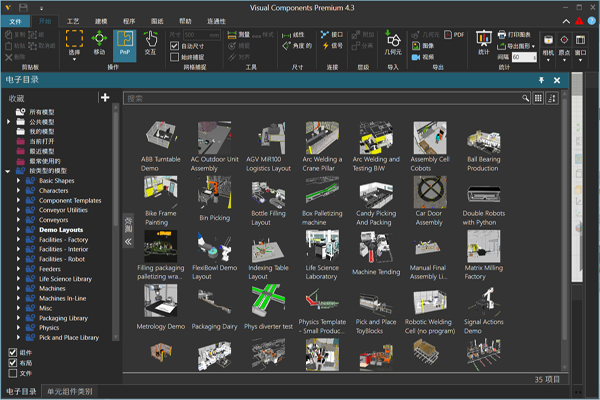
Task: Export 视频 video
Action: coord(423,57)
